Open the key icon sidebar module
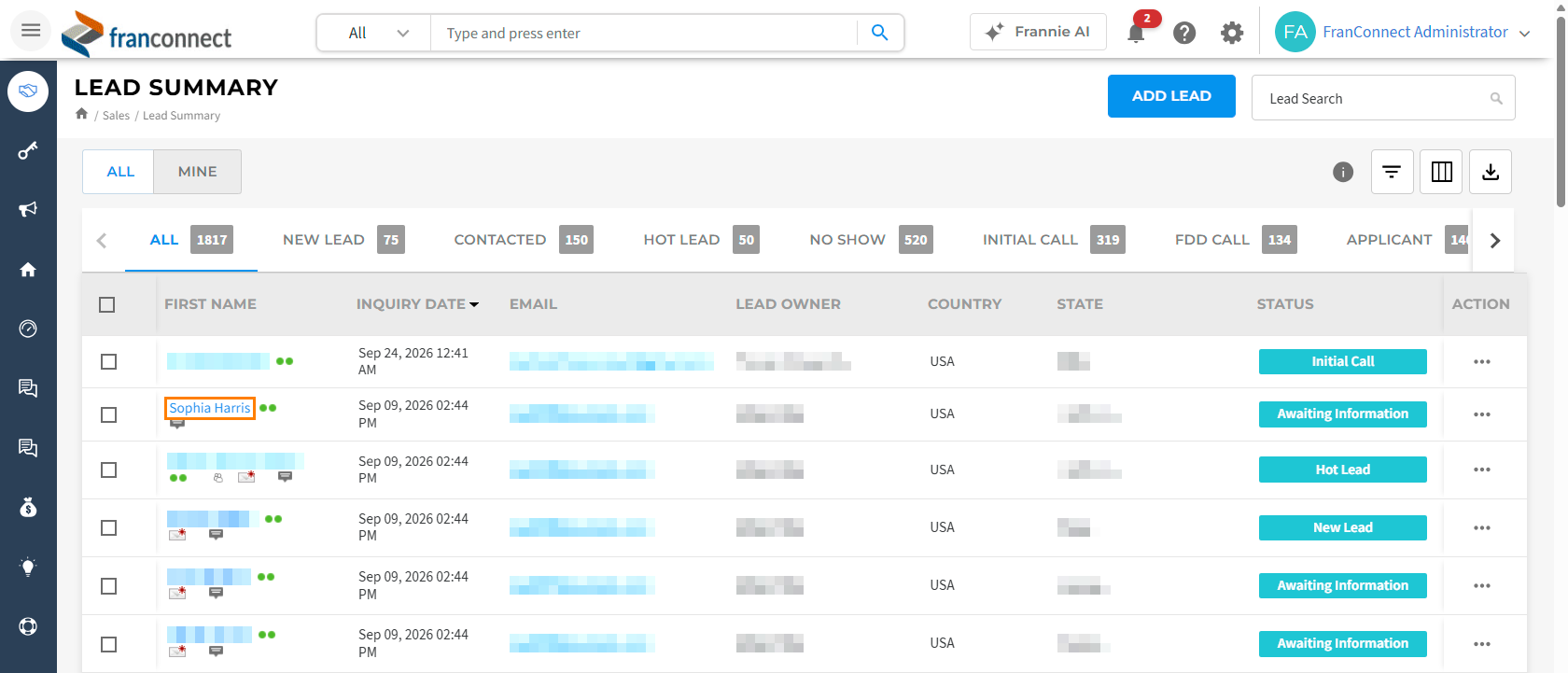 (x=28, y=150)
